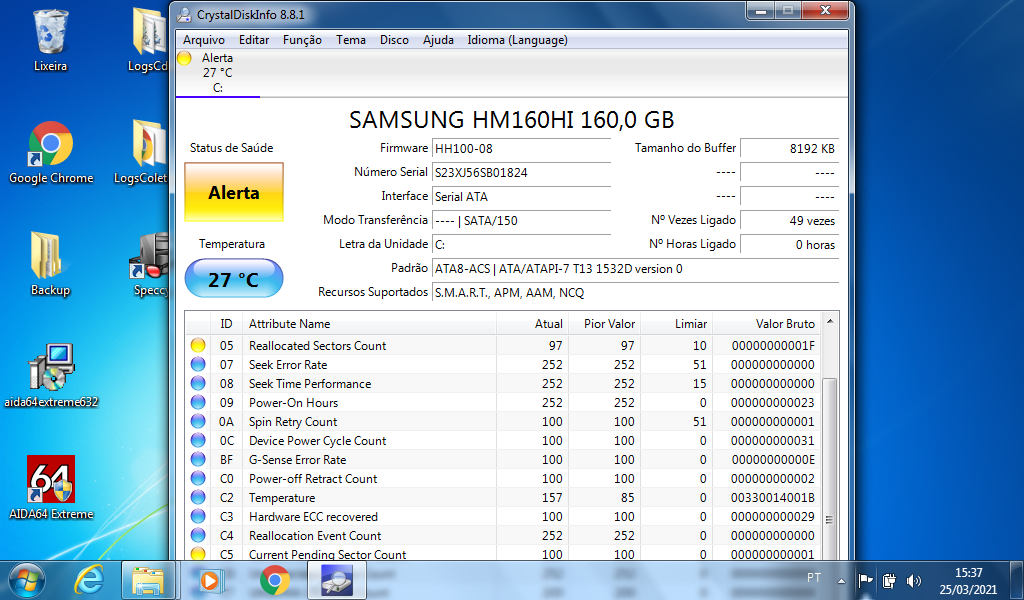This screenshot has width=1024, height=600.
Task: Click the Pior Valor column header
Action: 603,324
